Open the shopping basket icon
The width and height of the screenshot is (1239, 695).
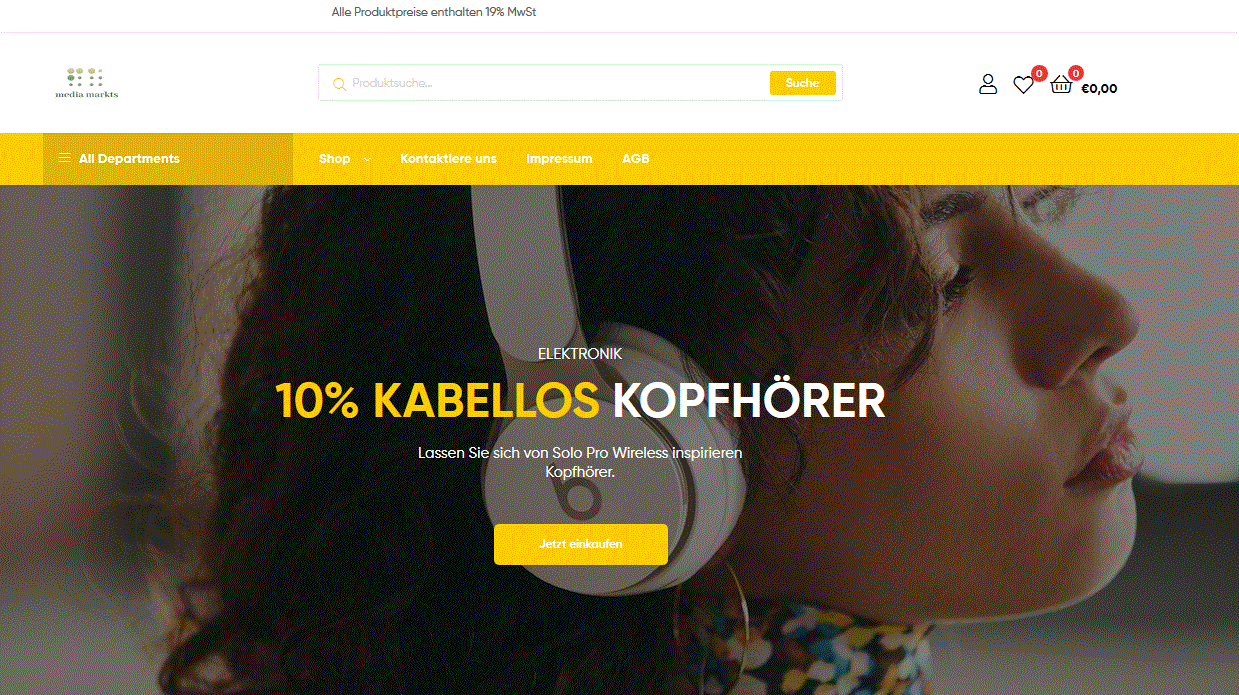pos(1061,85)
